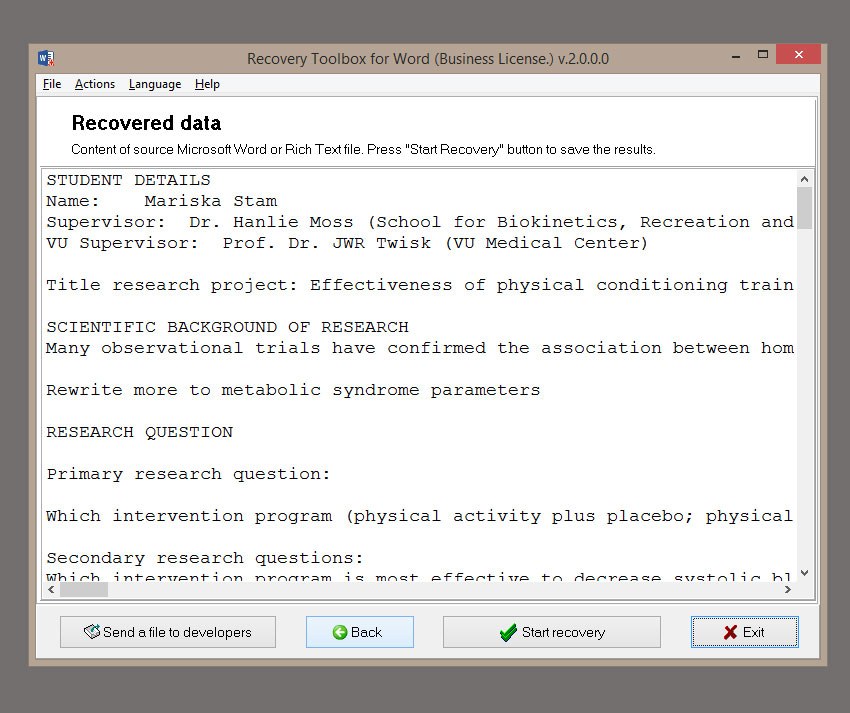Click Send a file to developers button
The image size is (850, 713).
(x=168, y=632)
